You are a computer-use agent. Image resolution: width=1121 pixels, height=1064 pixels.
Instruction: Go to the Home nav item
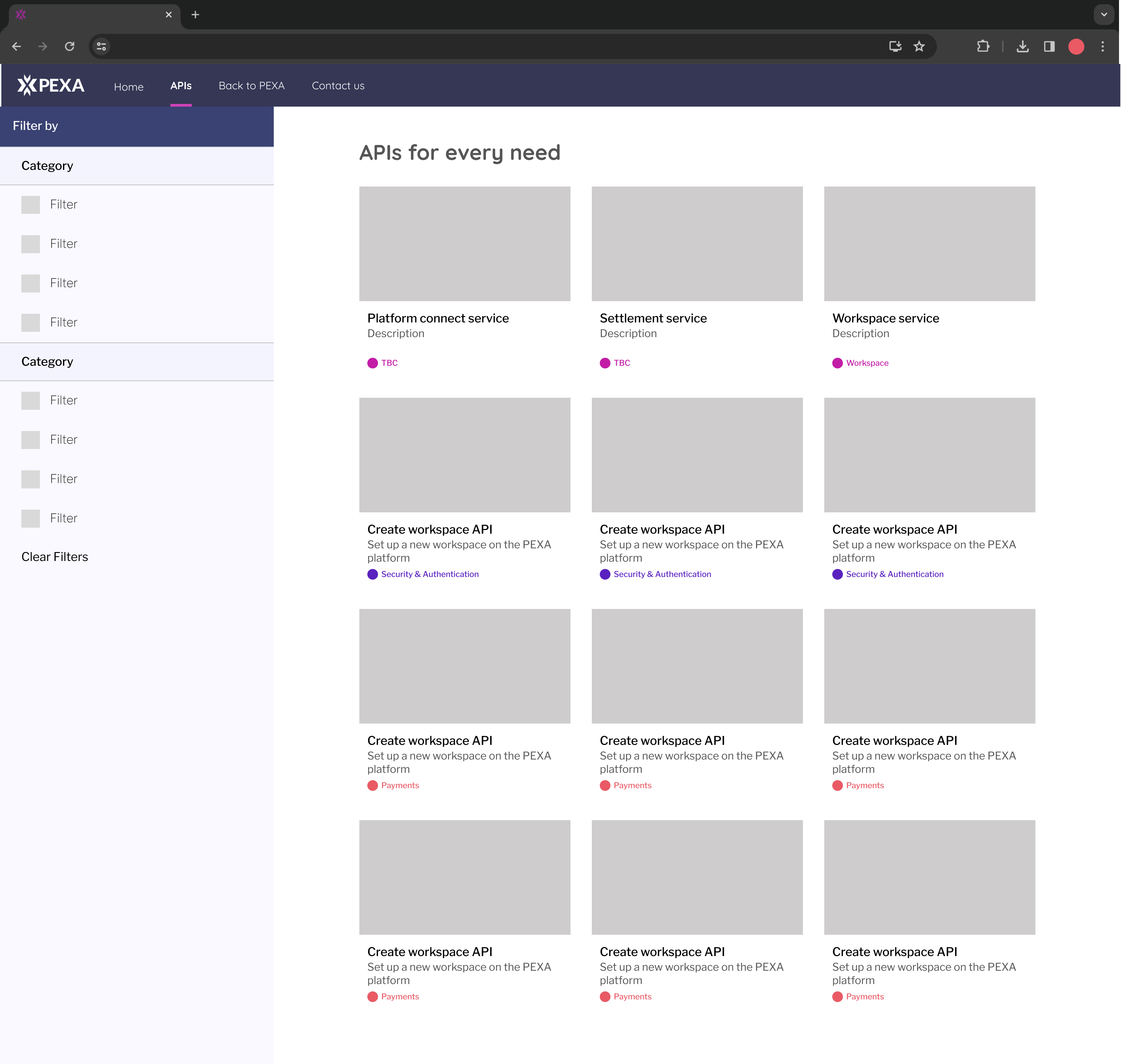point(129,87)
